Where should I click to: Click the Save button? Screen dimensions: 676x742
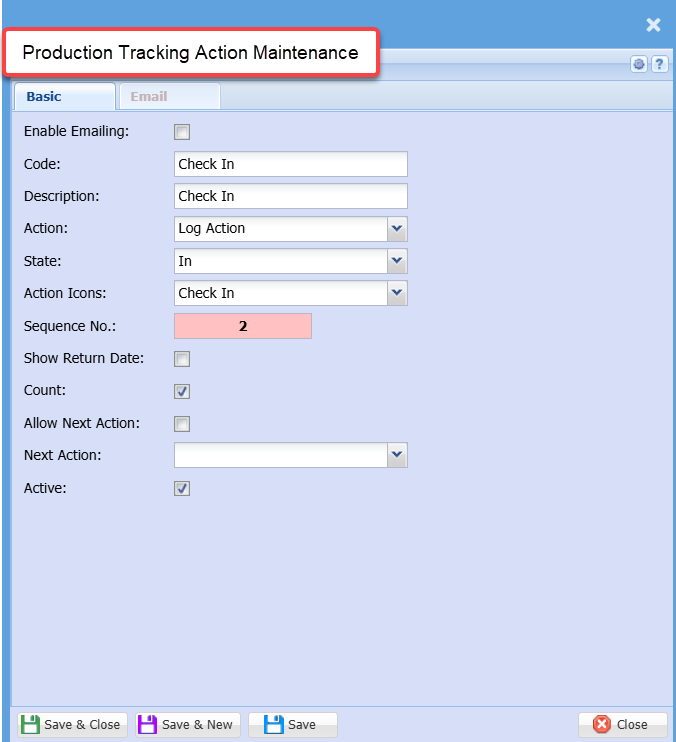click(x=292, y=725)
